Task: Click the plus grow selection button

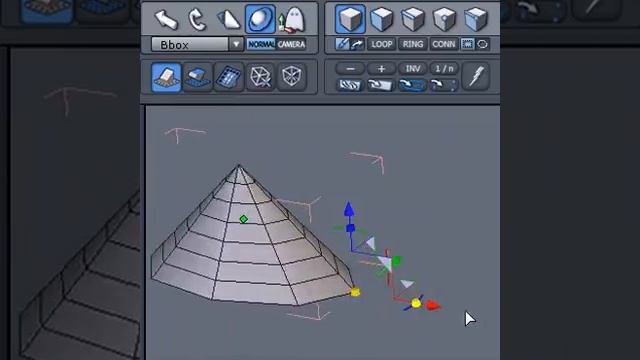Action: click(x=381, y=69)
